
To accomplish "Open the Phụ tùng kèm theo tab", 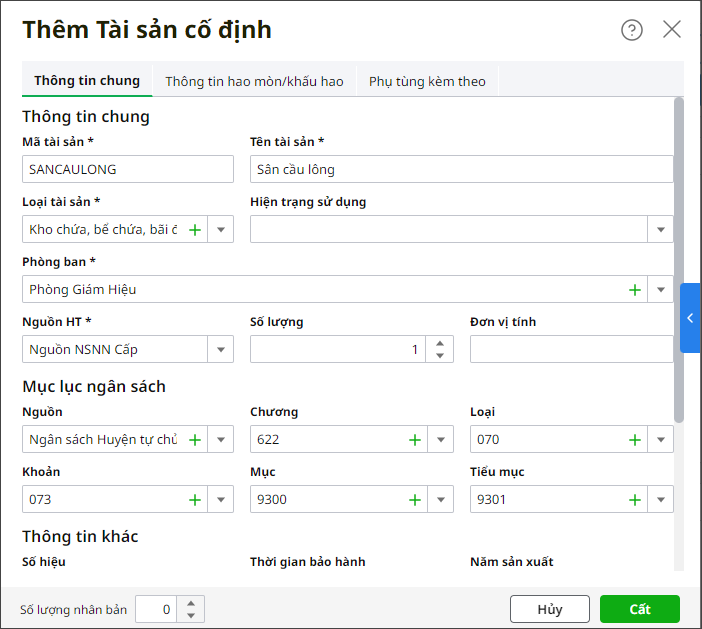I will pos(427,81).
